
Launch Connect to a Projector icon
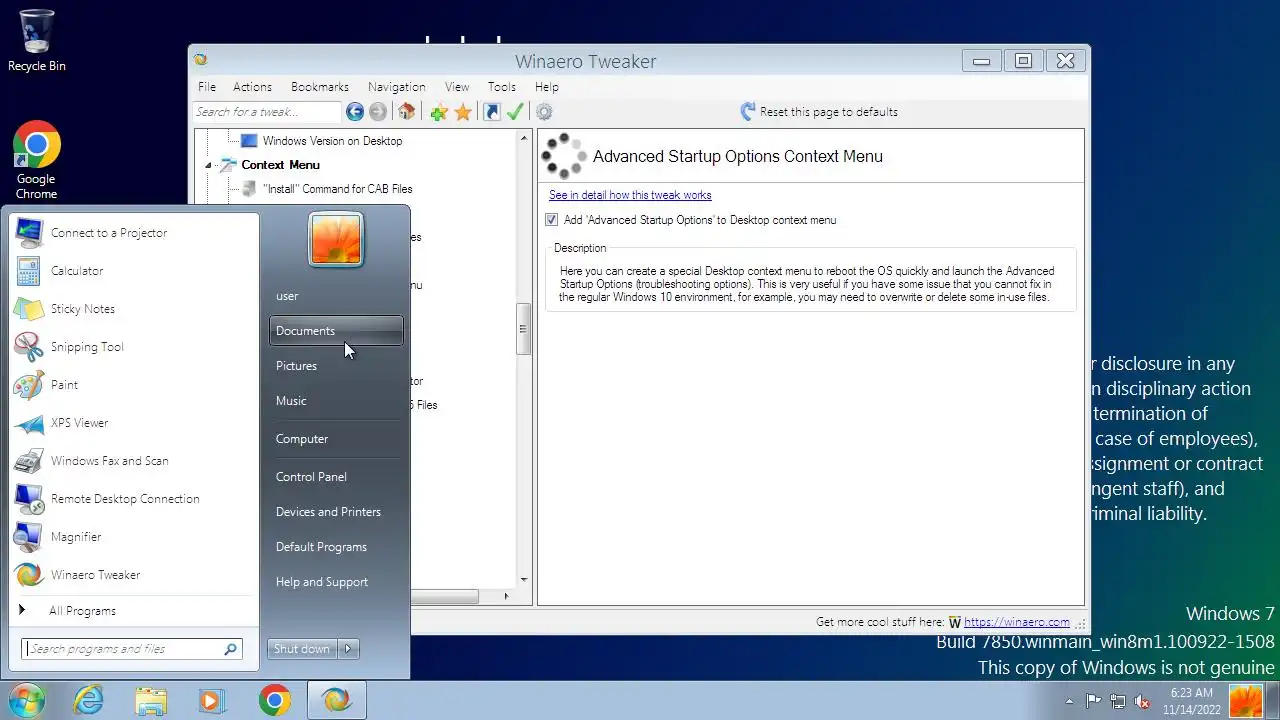29,233
